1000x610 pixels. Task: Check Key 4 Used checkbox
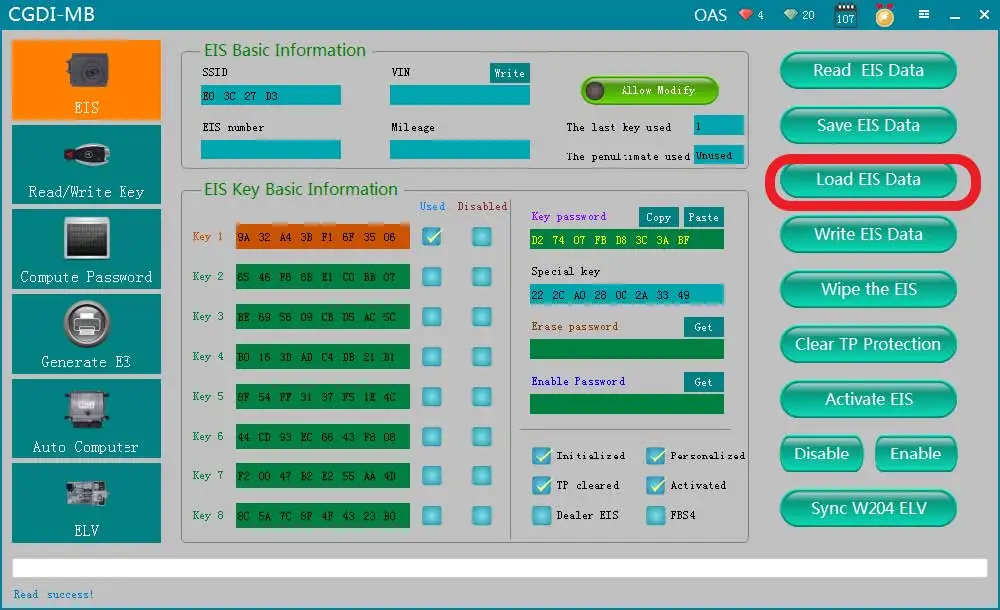pyautogui.click(x=432, y=357)
